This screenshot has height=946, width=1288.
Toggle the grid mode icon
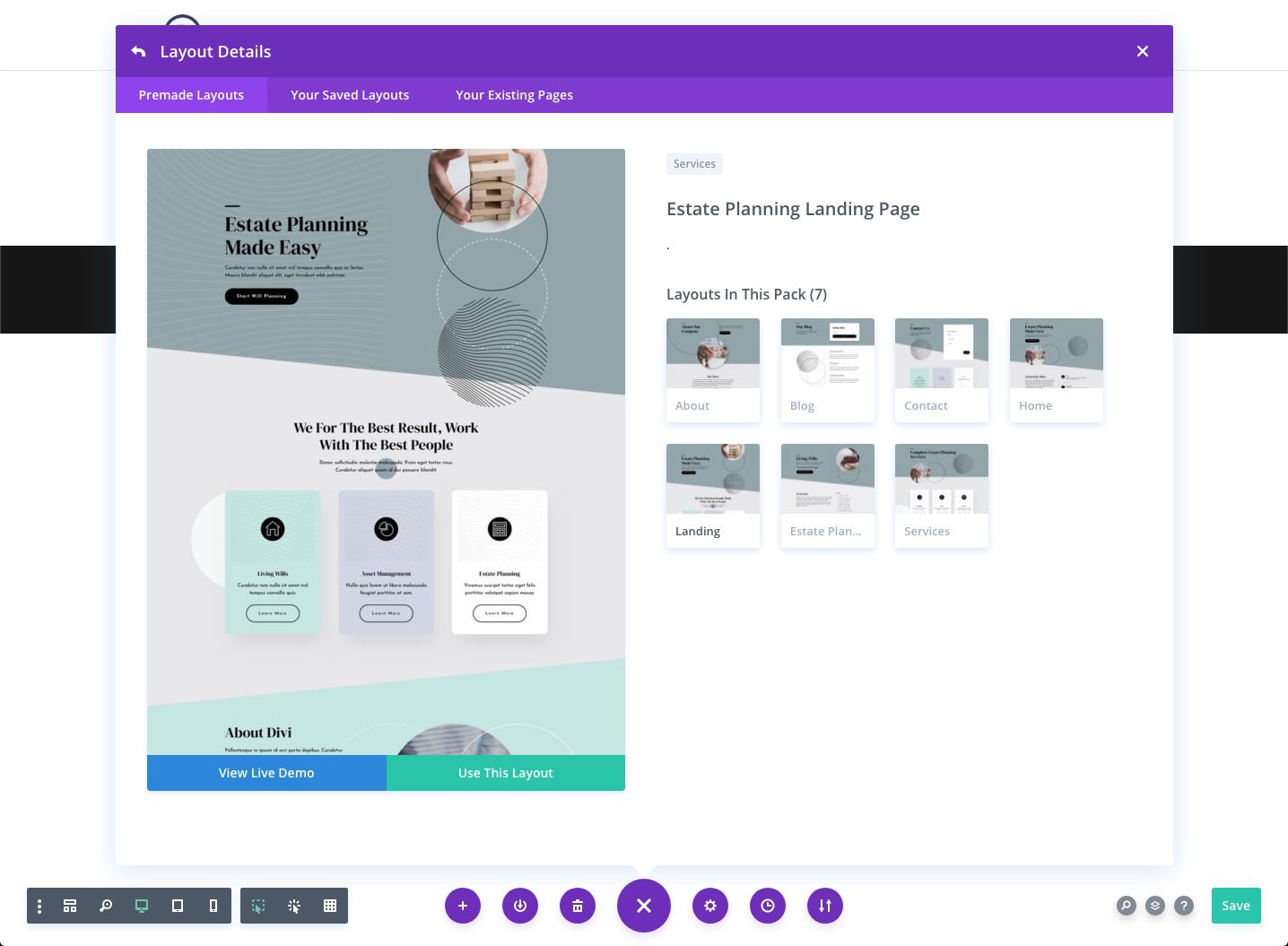point(329,906)
